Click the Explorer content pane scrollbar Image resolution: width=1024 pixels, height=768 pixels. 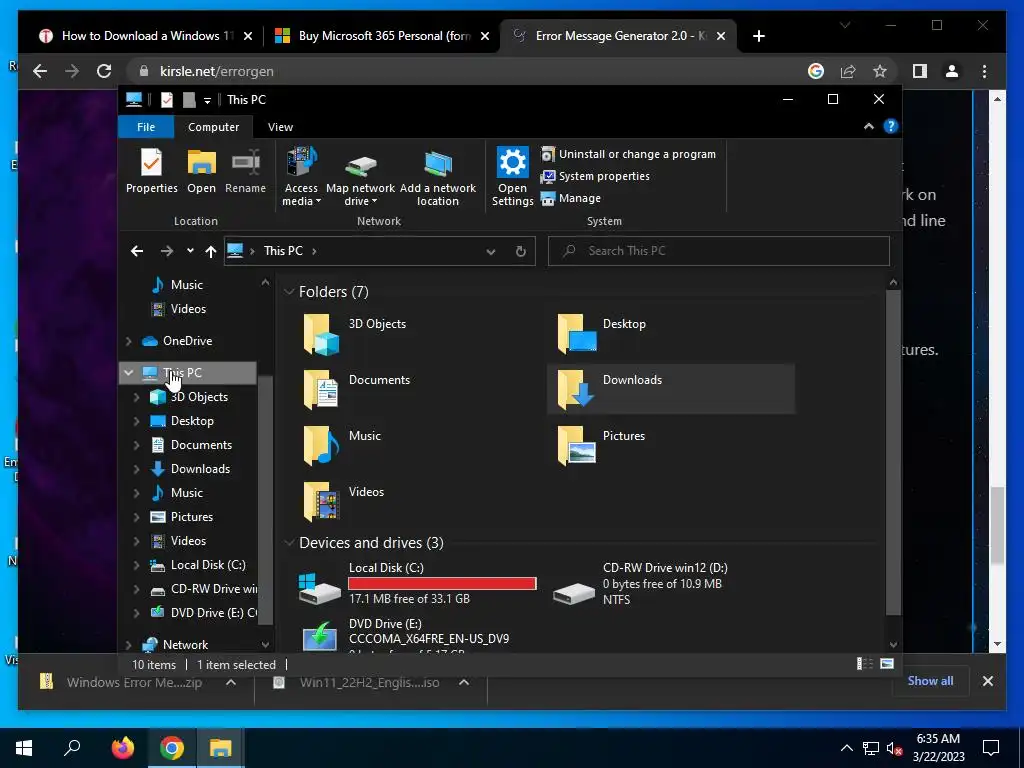[x=893, y=452]
